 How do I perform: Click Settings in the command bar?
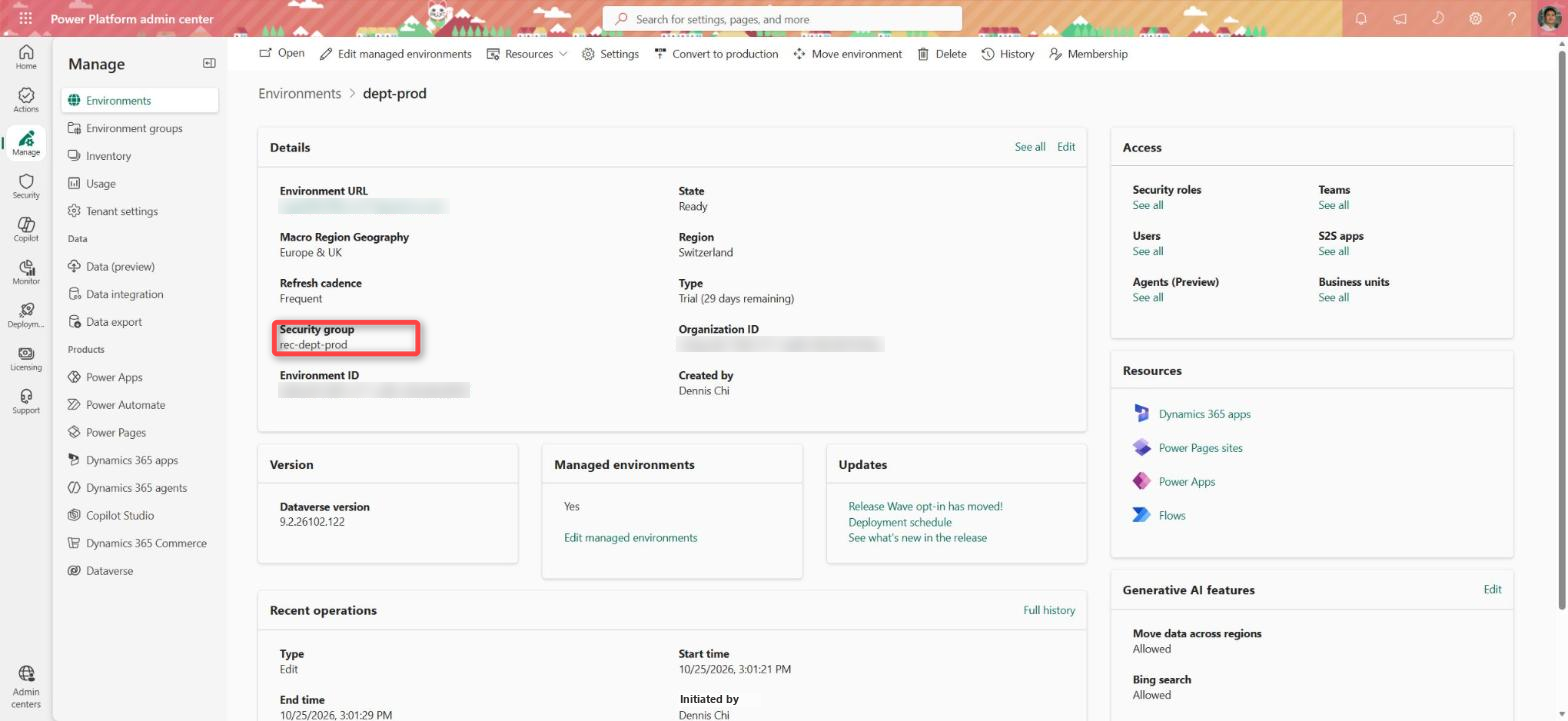click(610, 54)
